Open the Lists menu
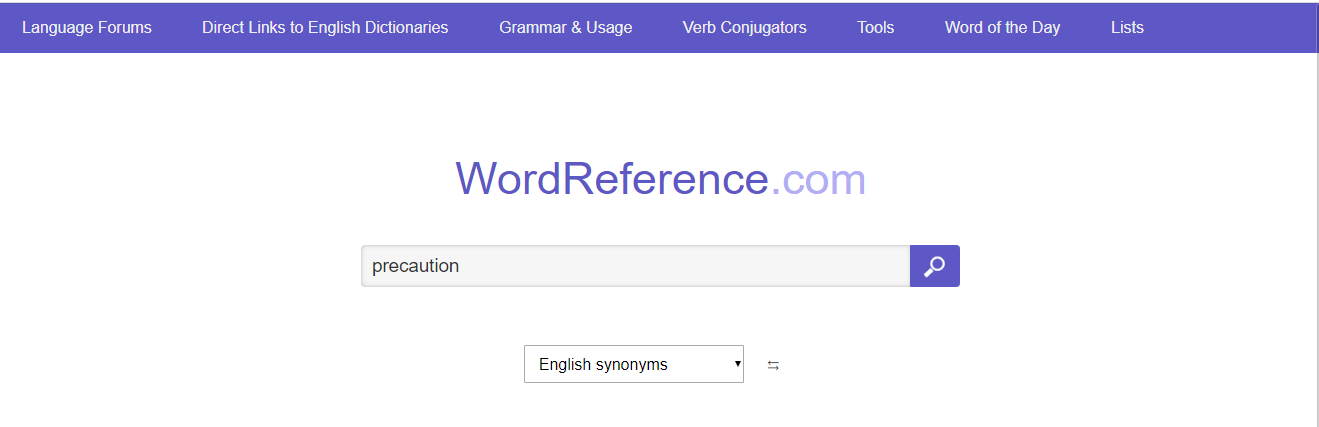Viewport: 1319px width, 427px height. [1127, 28]
